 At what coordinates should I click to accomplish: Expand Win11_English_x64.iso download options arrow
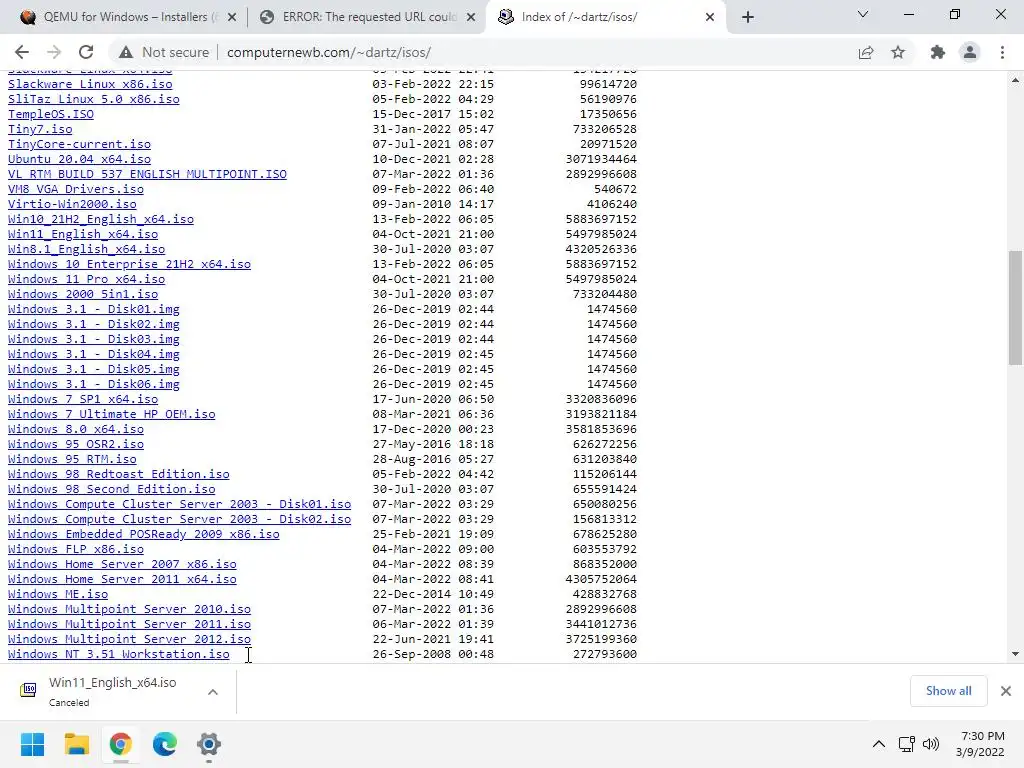point(213,692)
